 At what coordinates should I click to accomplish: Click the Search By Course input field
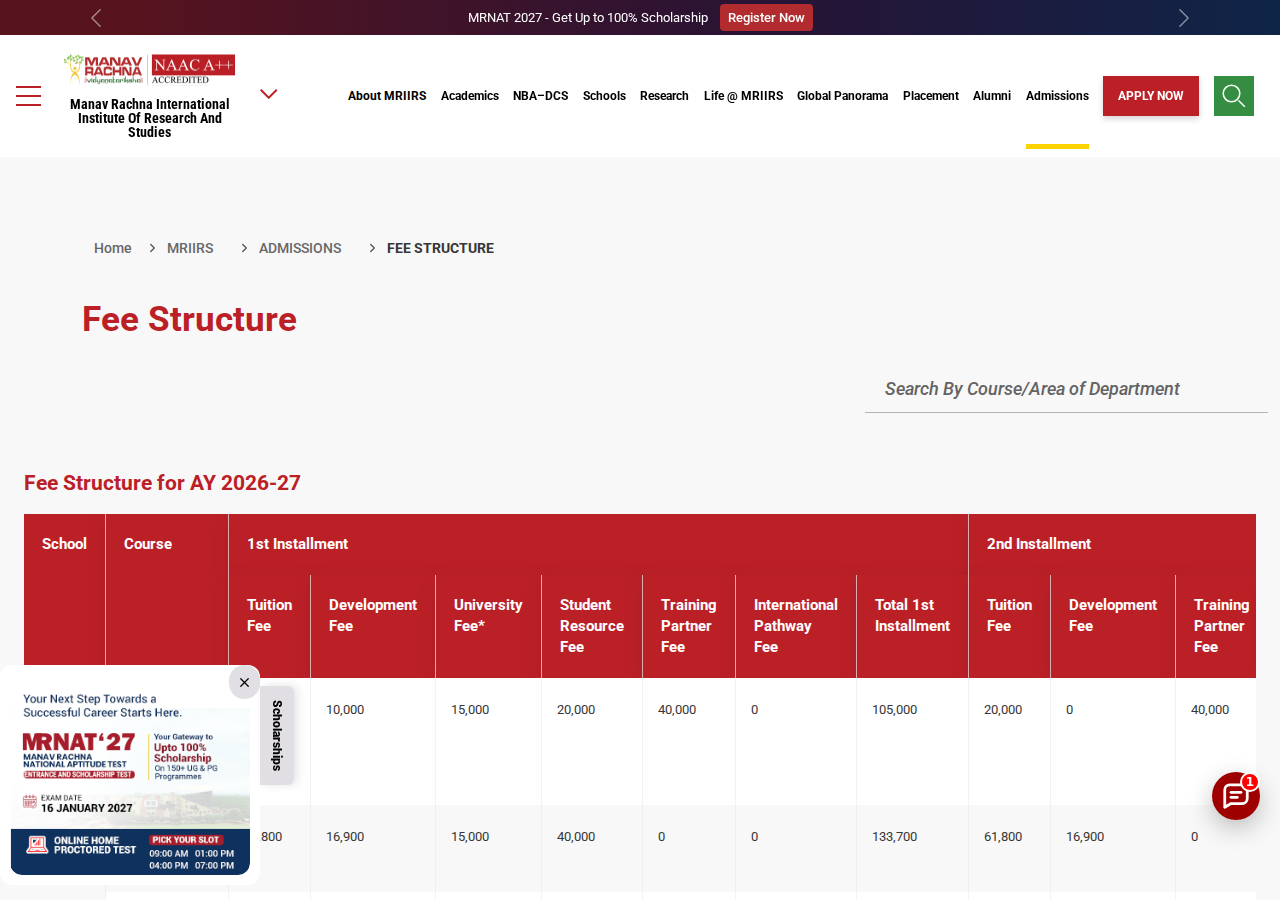[x=1066, y=389]
